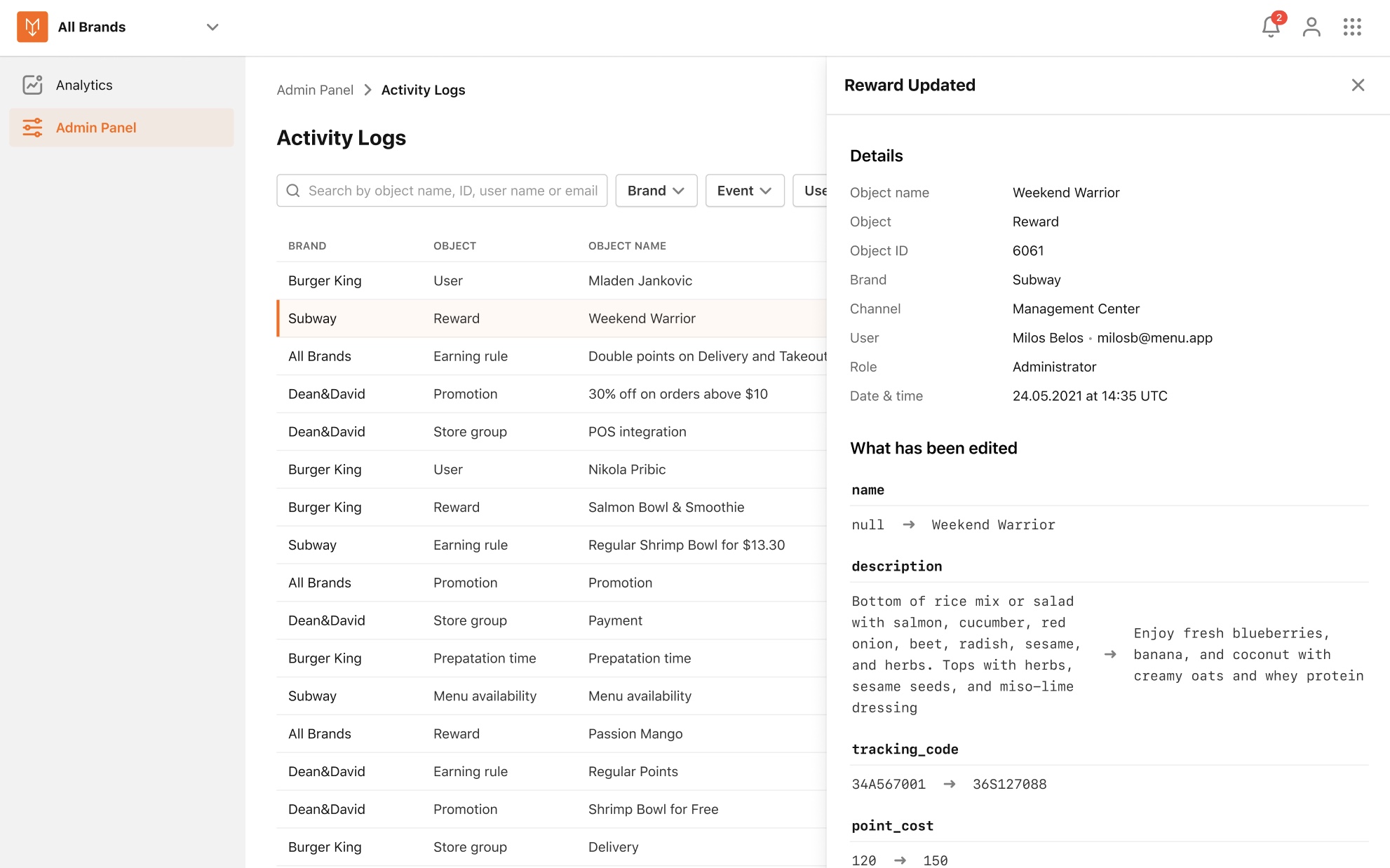Open the Nikola Pribic user row
1390x868 pixels.
(x=551, y=470)
